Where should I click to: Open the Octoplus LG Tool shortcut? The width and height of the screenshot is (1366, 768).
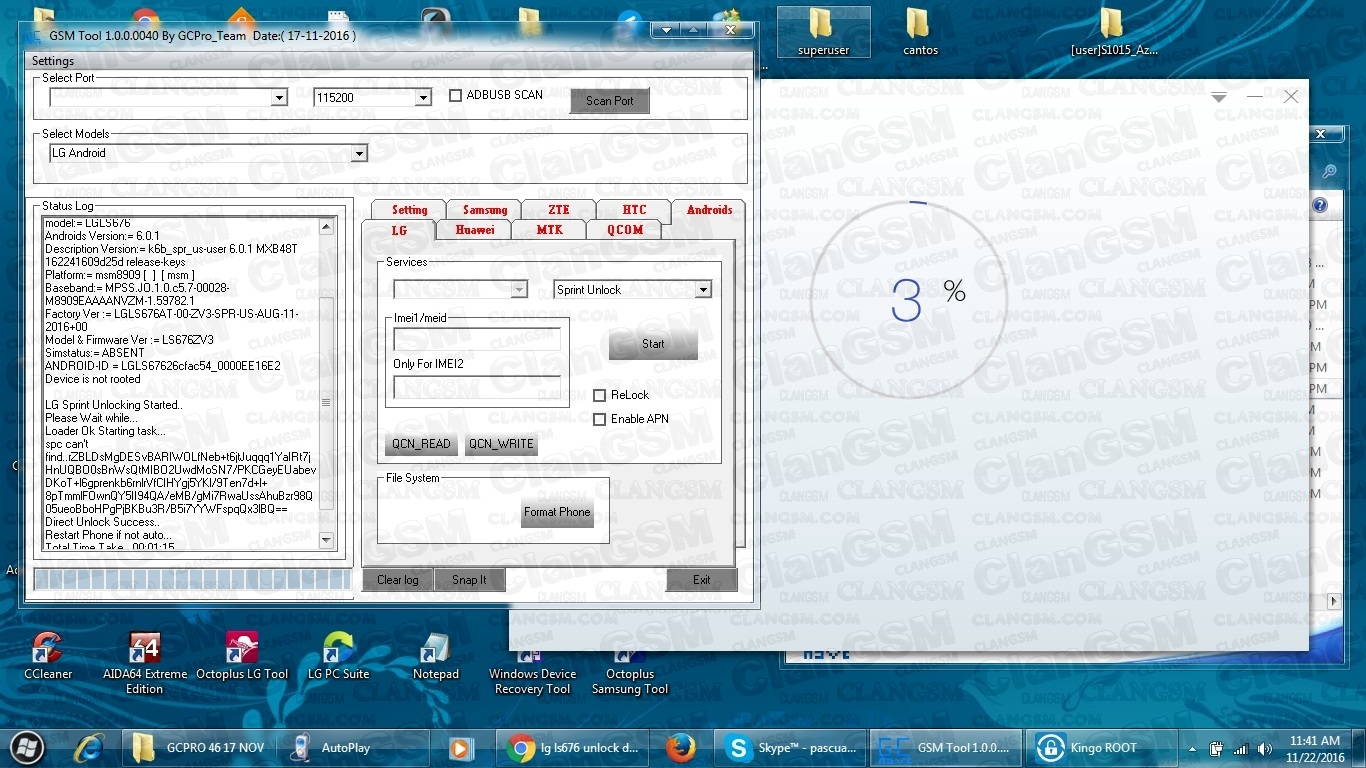pyautogui.click(x=242, y=656)
